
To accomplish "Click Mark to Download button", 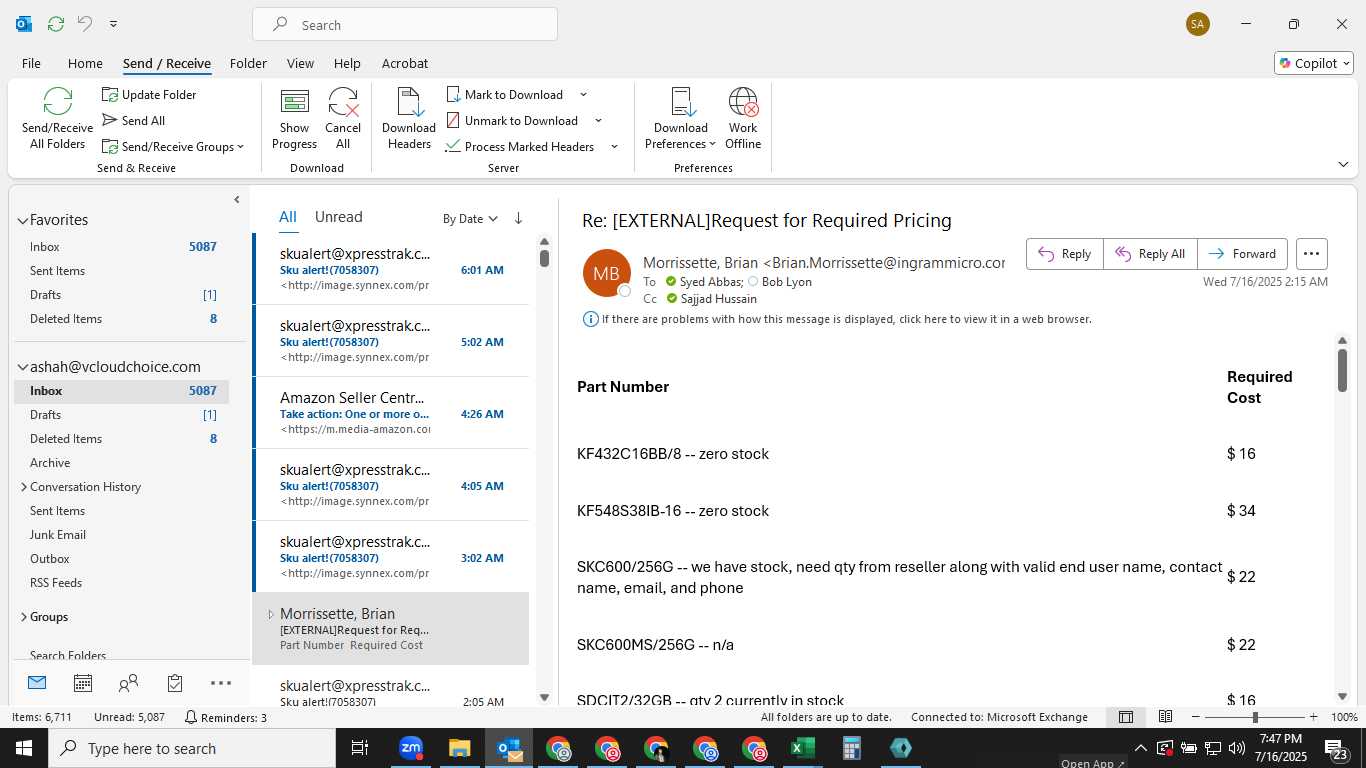I will (x=505, y=95).
